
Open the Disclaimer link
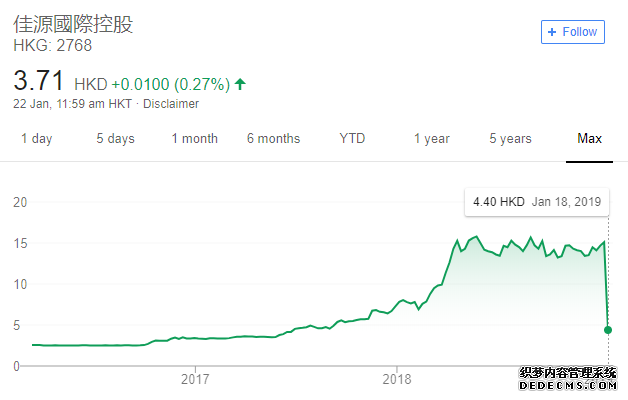pyautogui.click(x=171, y=104)
